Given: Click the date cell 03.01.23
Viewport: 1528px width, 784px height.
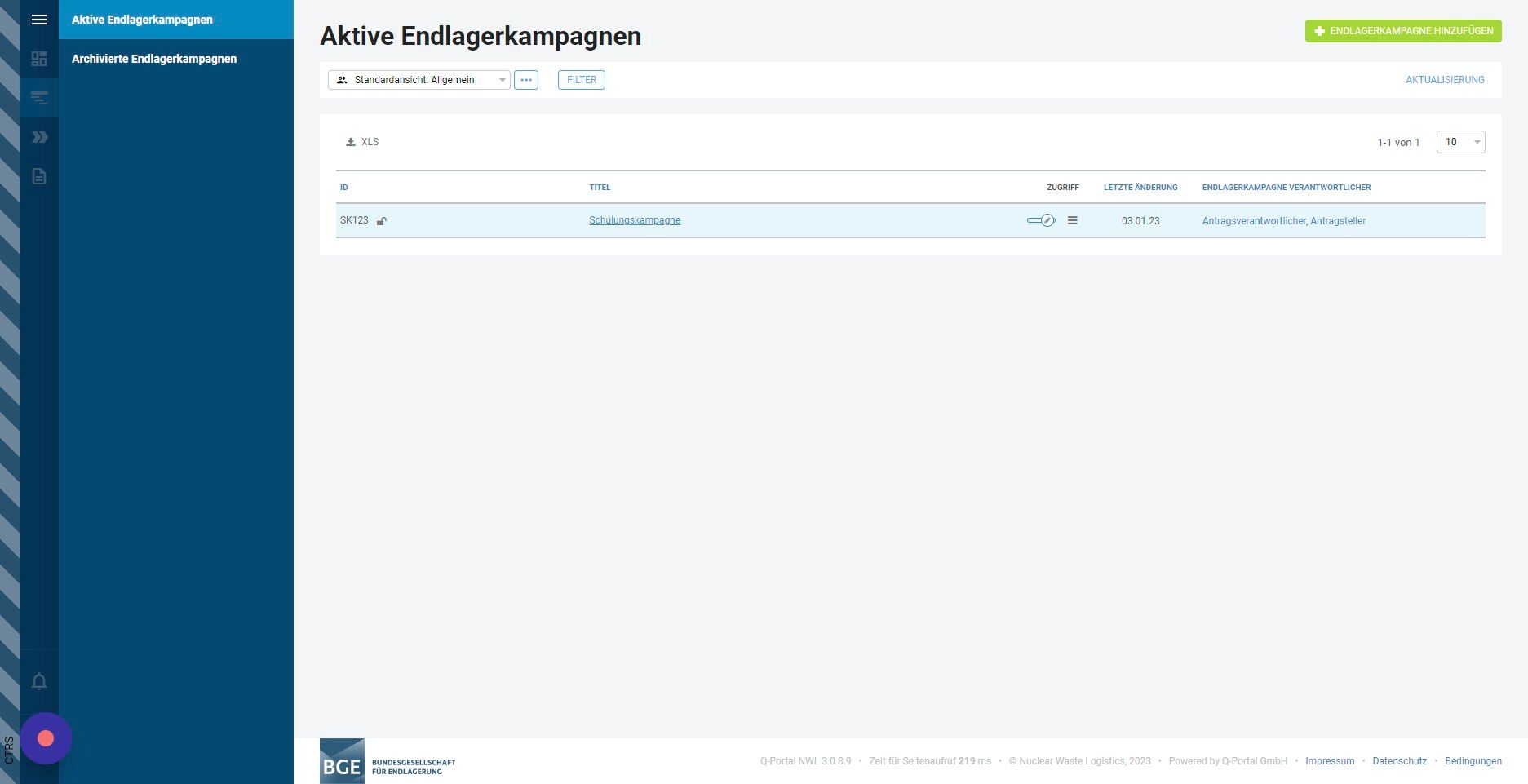Looking at the screenshot, I should click(x=1140, y=221).
